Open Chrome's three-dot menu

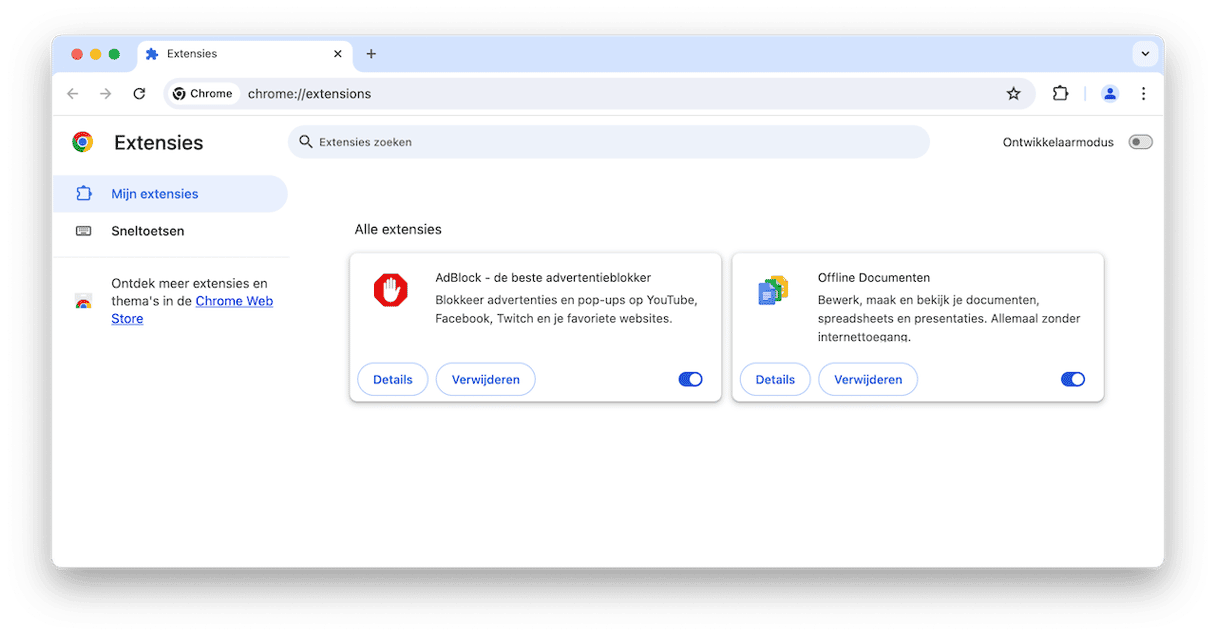(1143, 94)
